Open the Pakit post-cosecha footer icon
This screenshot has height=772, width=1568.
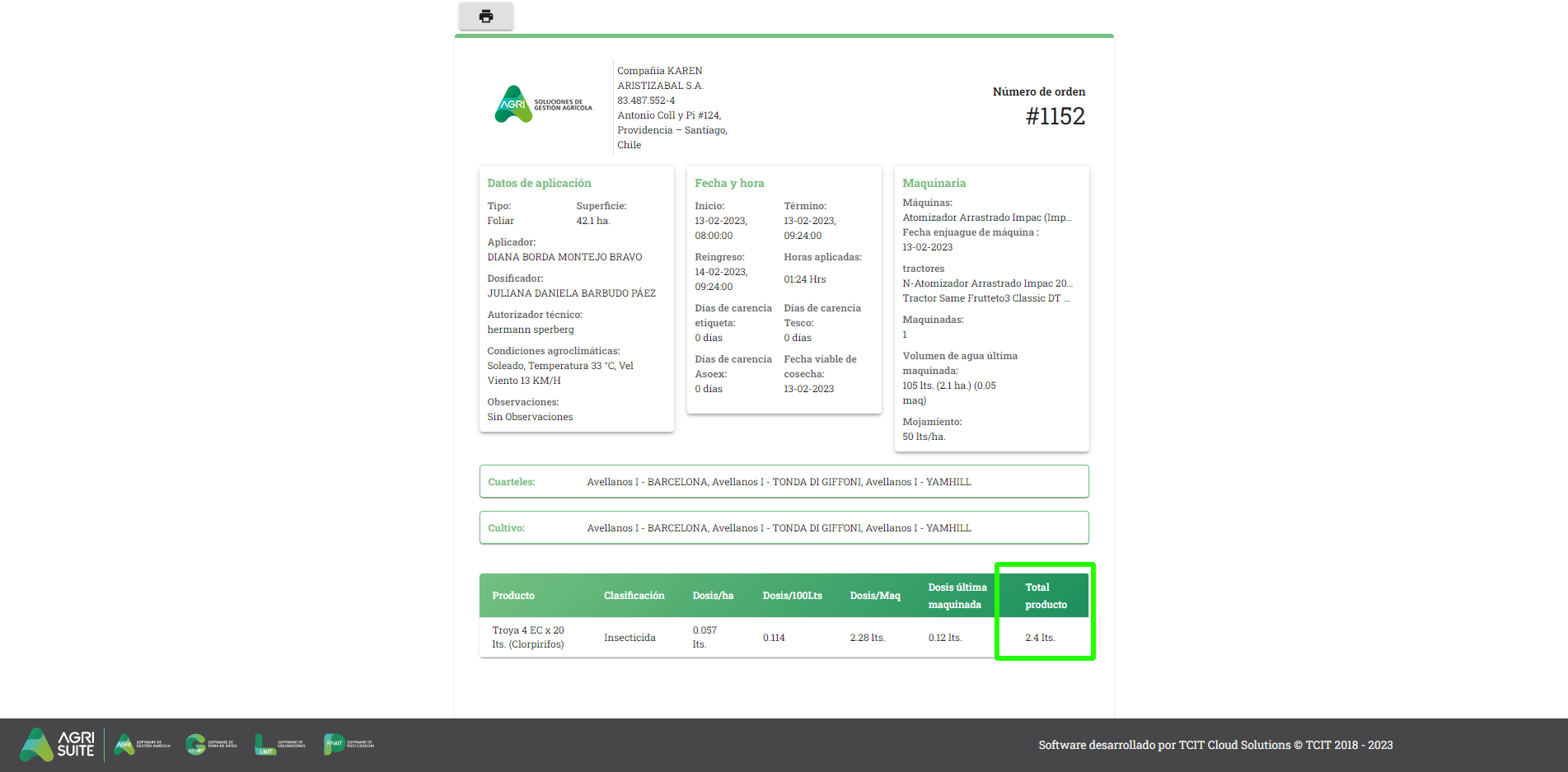[x=349, y=744]
